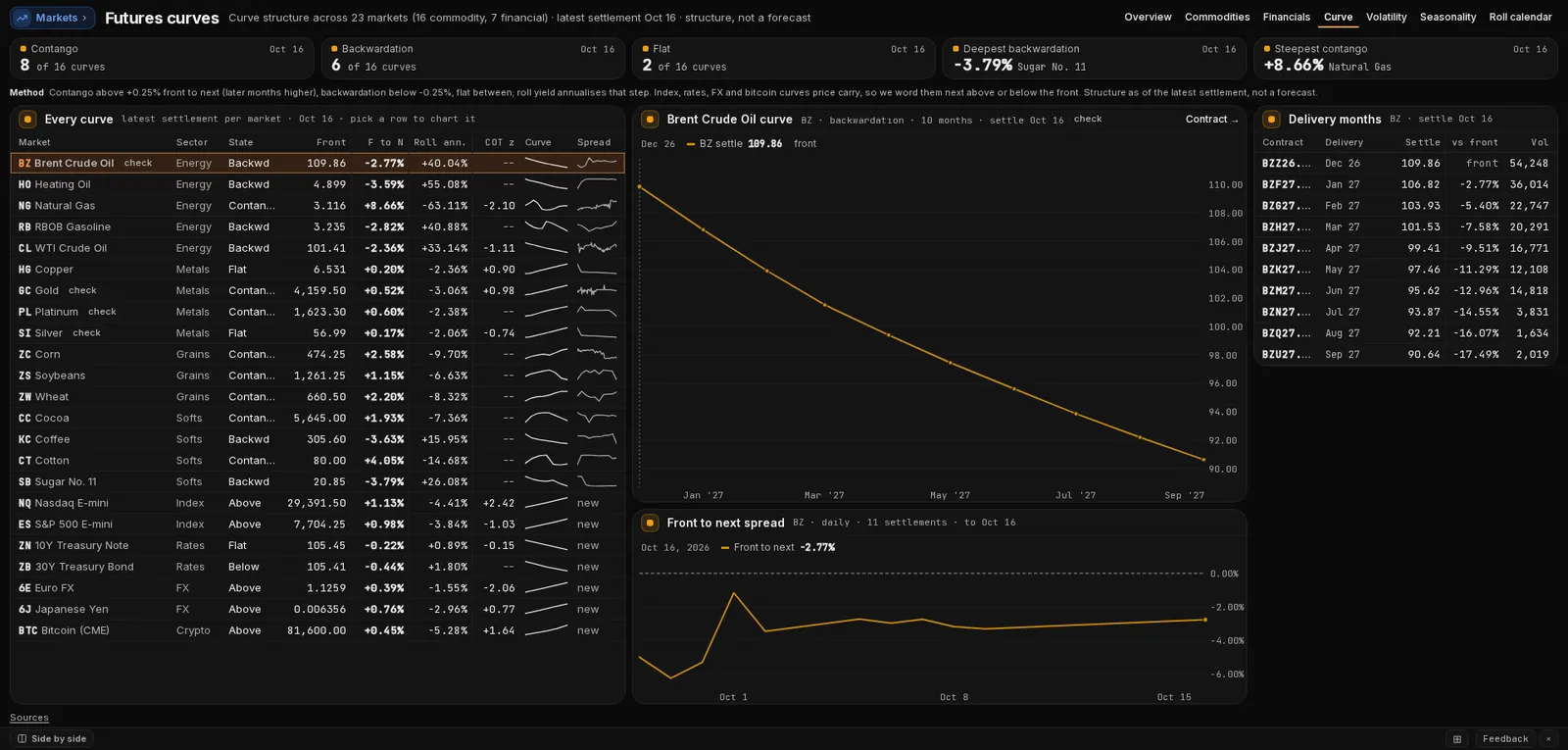Click the Sector column header

coord(192,142)
